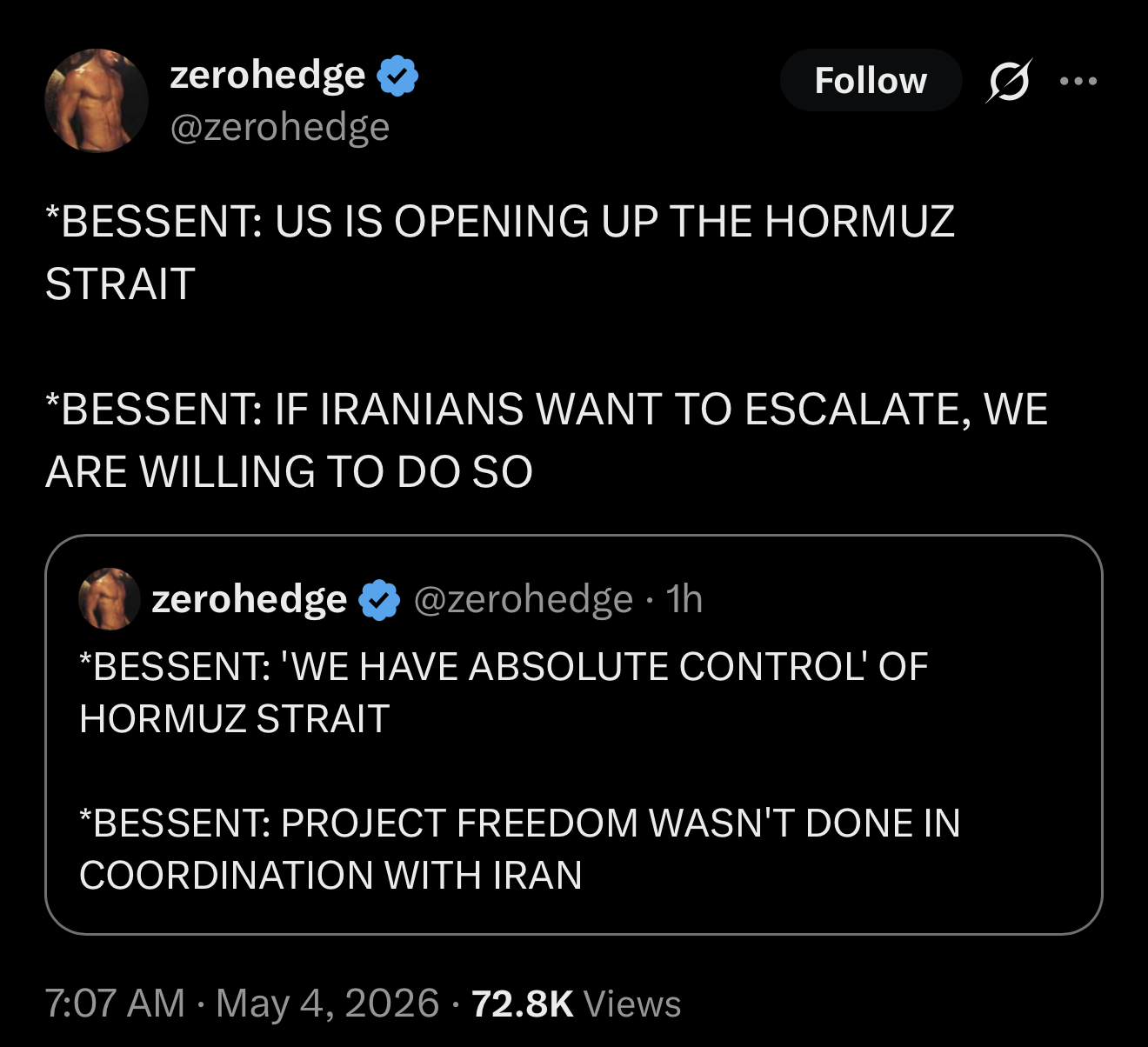Open the zerohedge display name at top
The height and width of the screenshot is (1047, 1148).
(x=267, y=75)
